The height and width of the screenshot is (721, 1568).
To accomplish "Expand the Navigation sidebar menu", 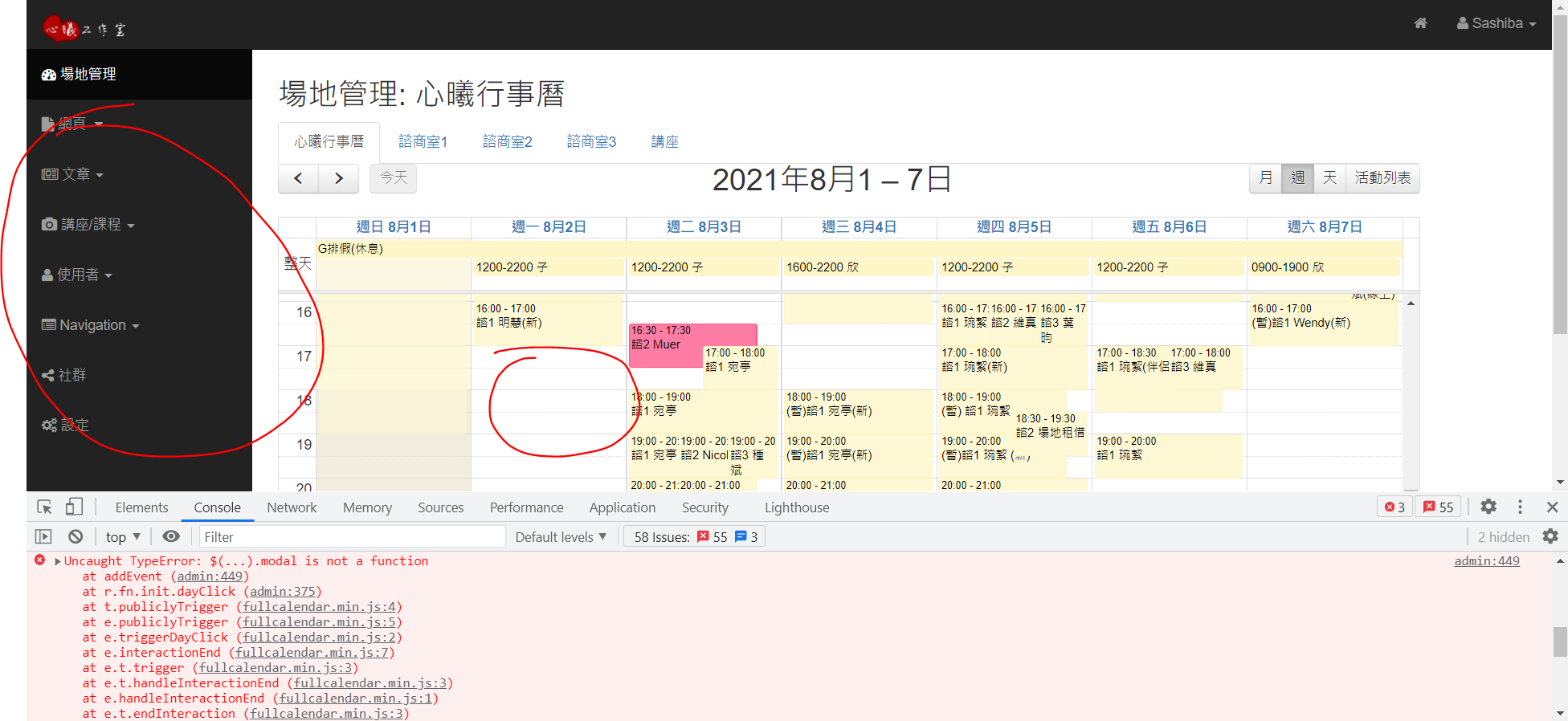I will pos(91,325).
